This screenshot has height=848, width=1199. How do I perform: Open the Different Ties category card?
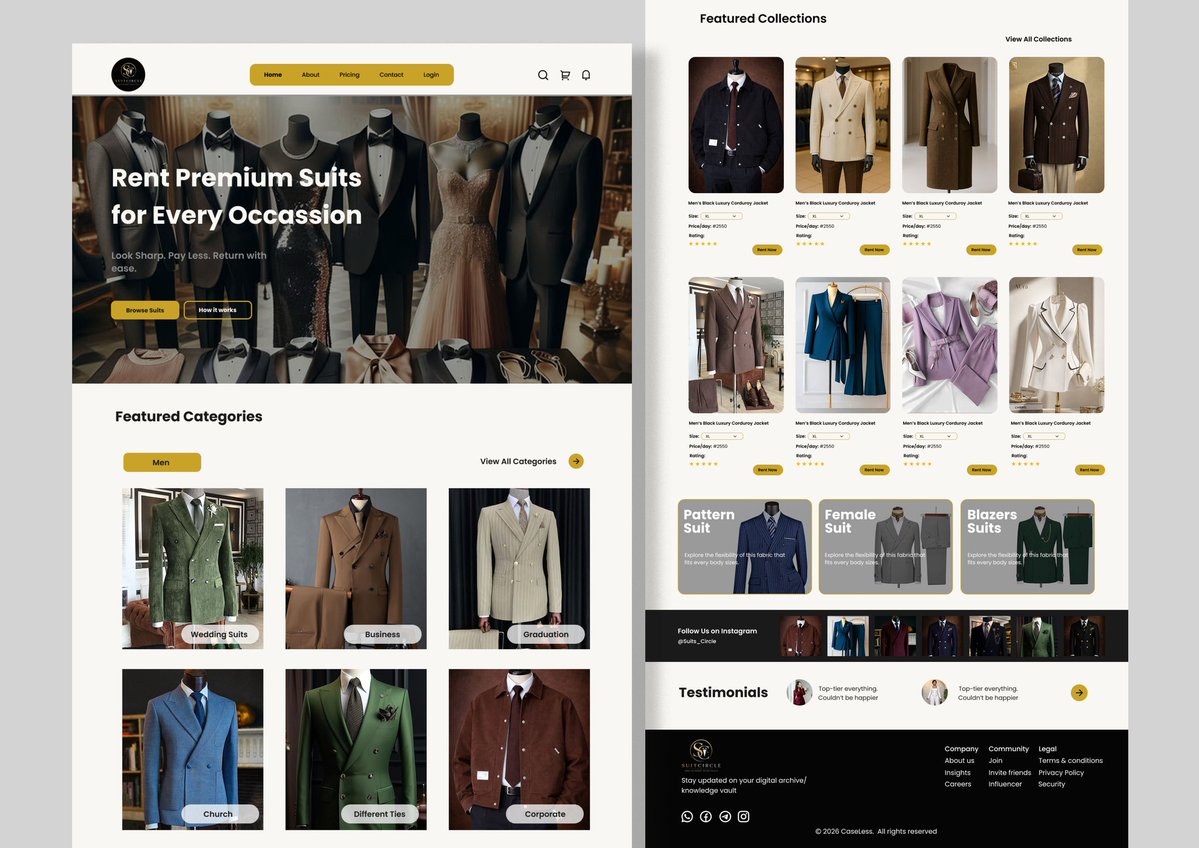coord(356,749)
